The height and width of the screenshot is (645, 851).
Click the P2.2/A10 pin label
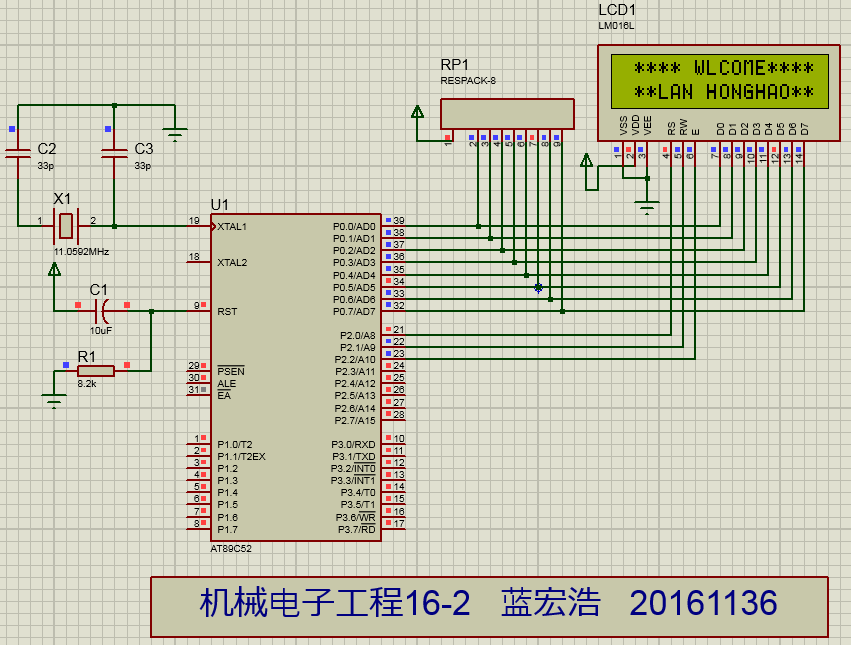coord(355,359)
